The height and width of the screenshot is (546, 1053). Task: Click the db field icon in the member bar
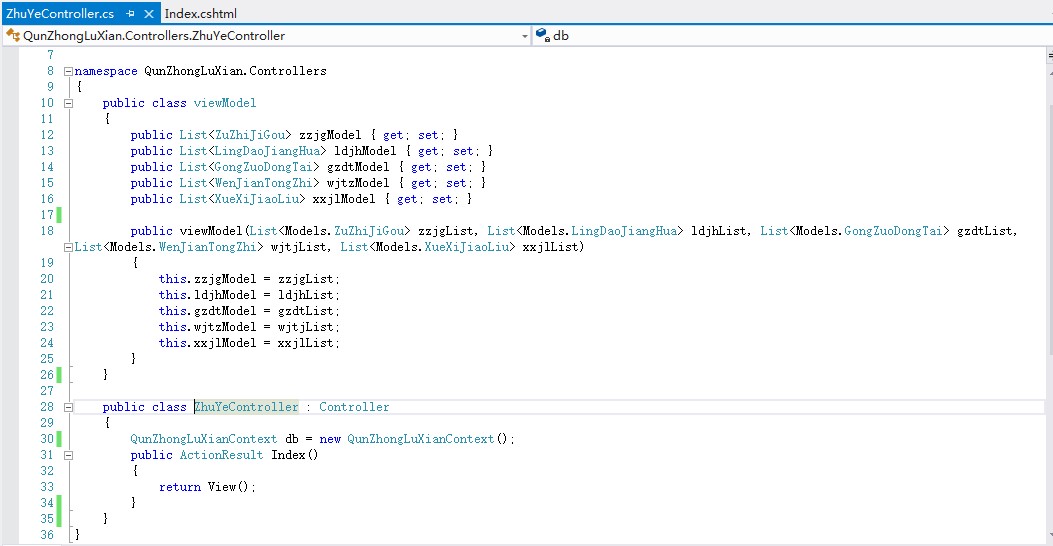click(x=543, y=35)
